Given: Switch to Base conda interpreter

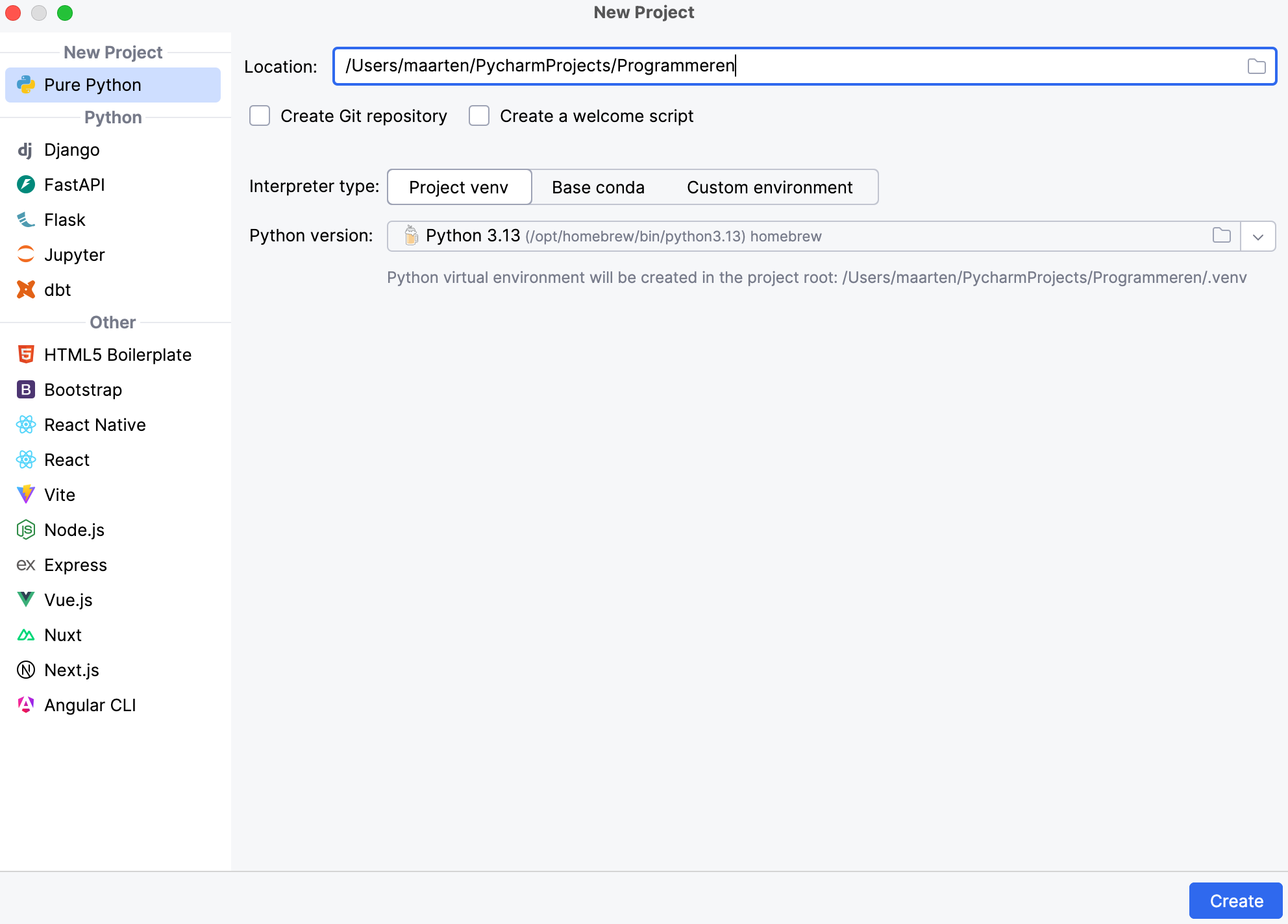Looking at the screenshot, I should pos(598,188).
